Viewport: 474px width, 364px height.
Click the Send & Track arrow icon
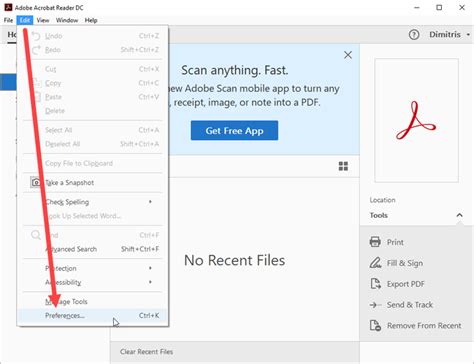375,305
